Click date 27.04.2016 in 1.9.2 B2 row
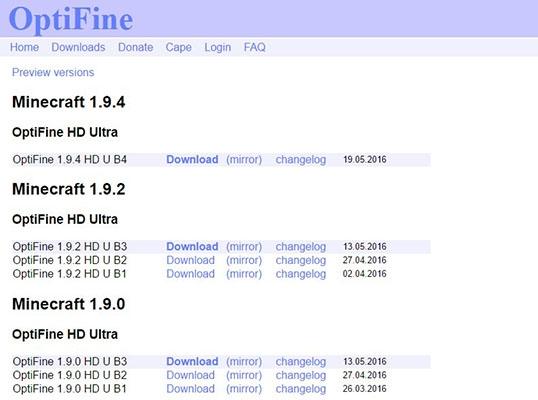The width and height of the screenshot is (538, 400). pyautogui.click(x=365, y=260)
